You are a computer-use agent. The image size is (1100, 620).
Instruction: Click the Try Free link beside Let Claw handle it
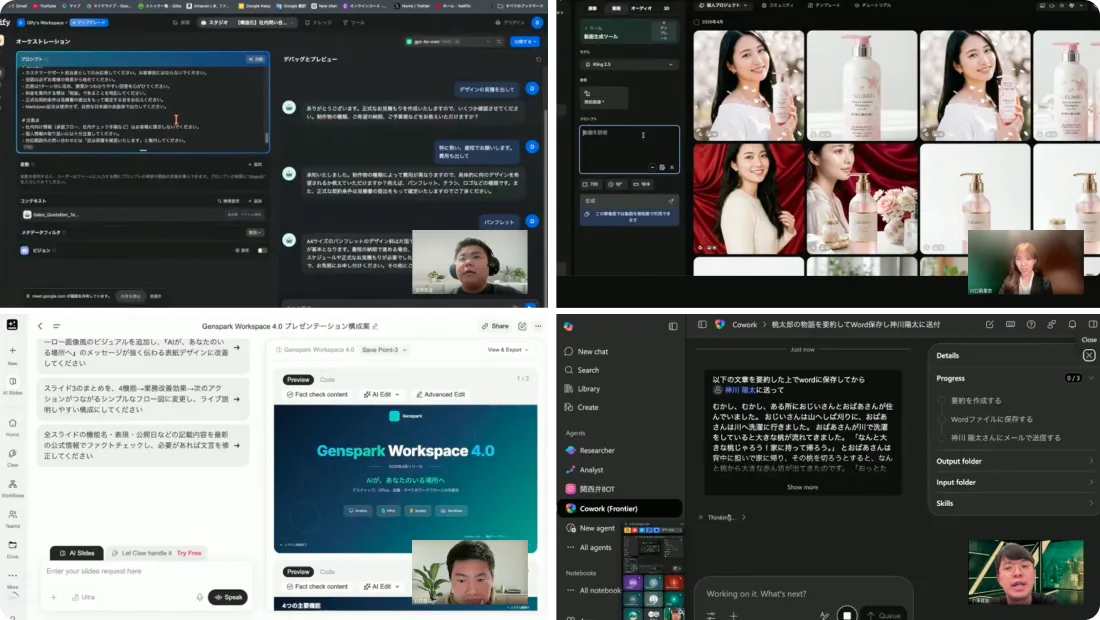coord(189,553)
